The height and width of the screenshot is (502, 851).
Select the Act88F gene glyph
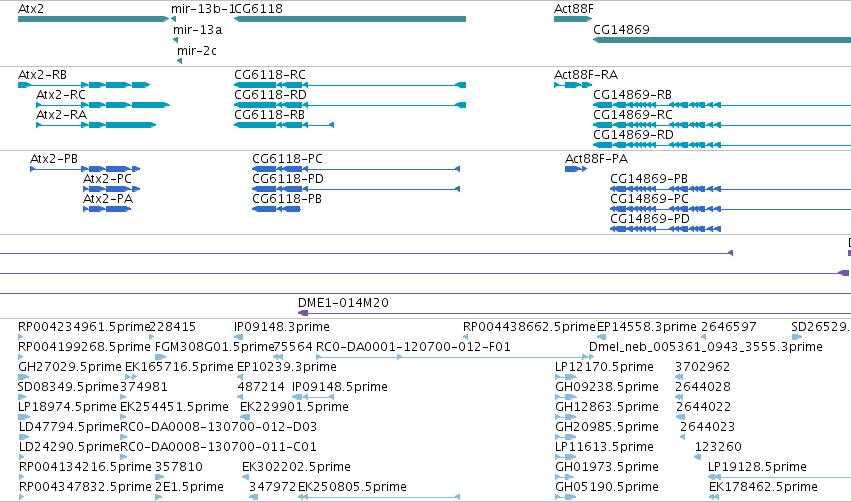point(573,19)
